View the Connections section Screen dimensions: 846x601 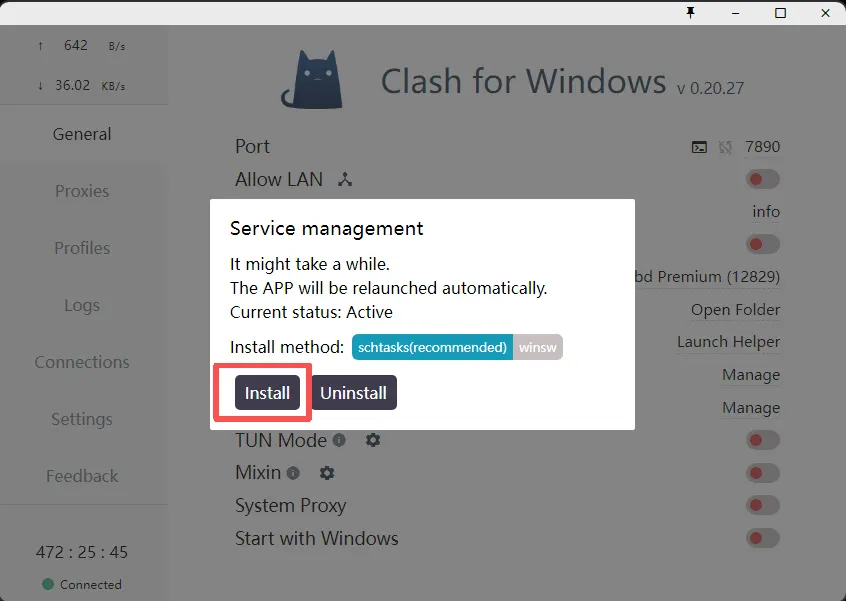click(82, 362)
